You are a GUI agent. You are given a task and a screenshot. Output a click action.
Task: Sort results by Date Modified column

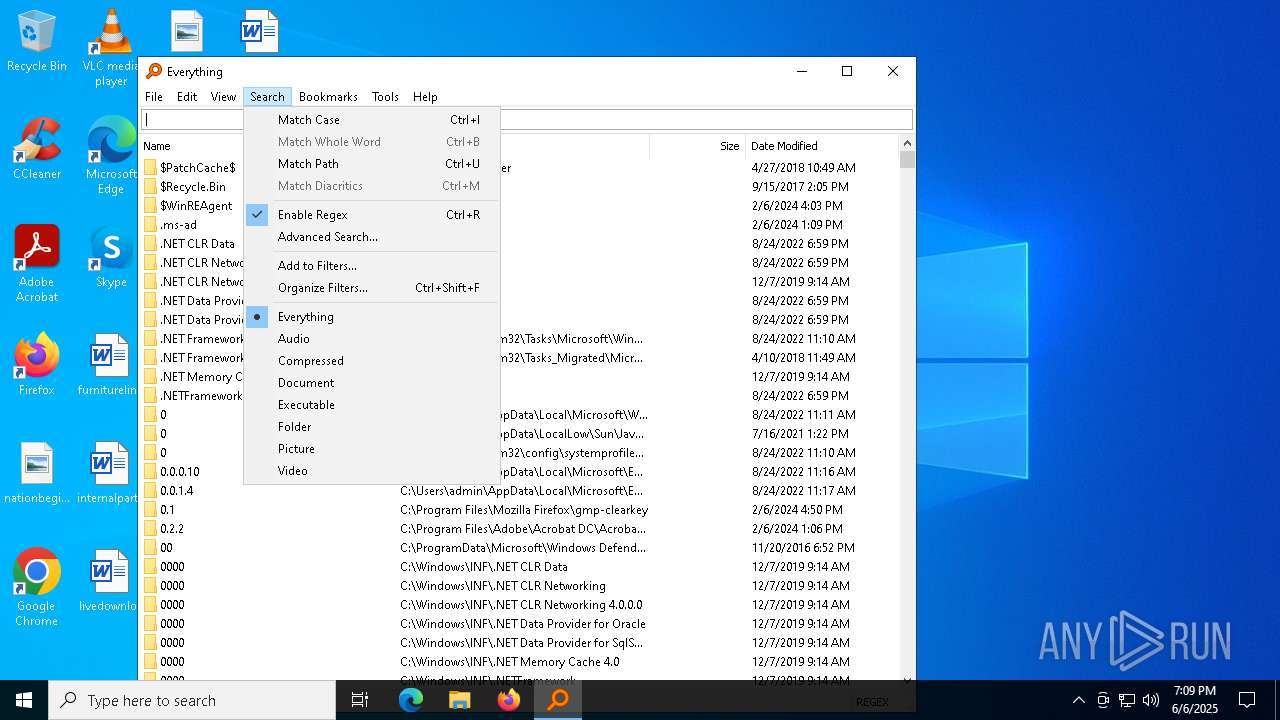point(822,146)
